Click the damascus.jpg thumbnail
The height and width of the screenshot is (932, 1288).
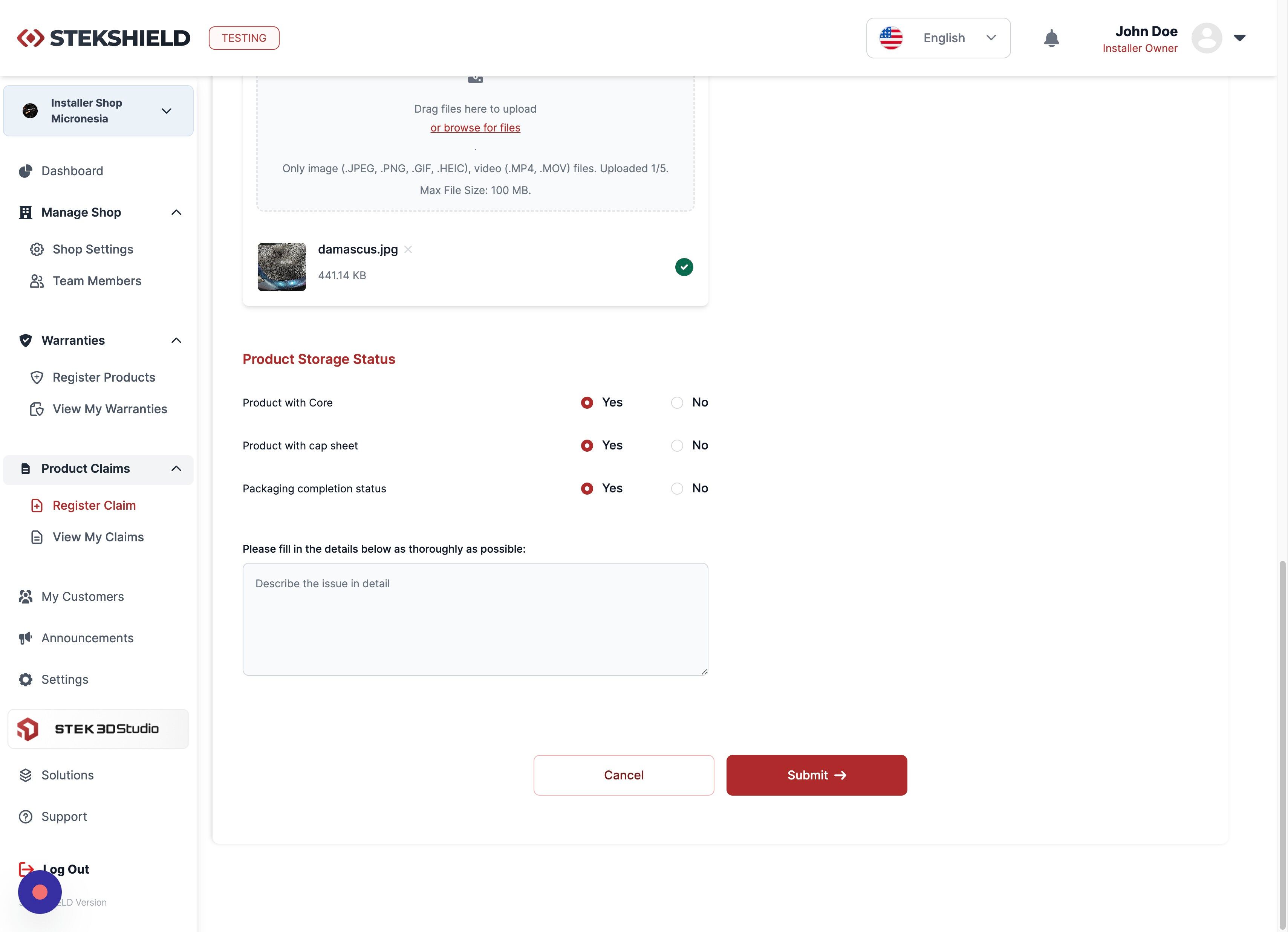click(281, 267)
